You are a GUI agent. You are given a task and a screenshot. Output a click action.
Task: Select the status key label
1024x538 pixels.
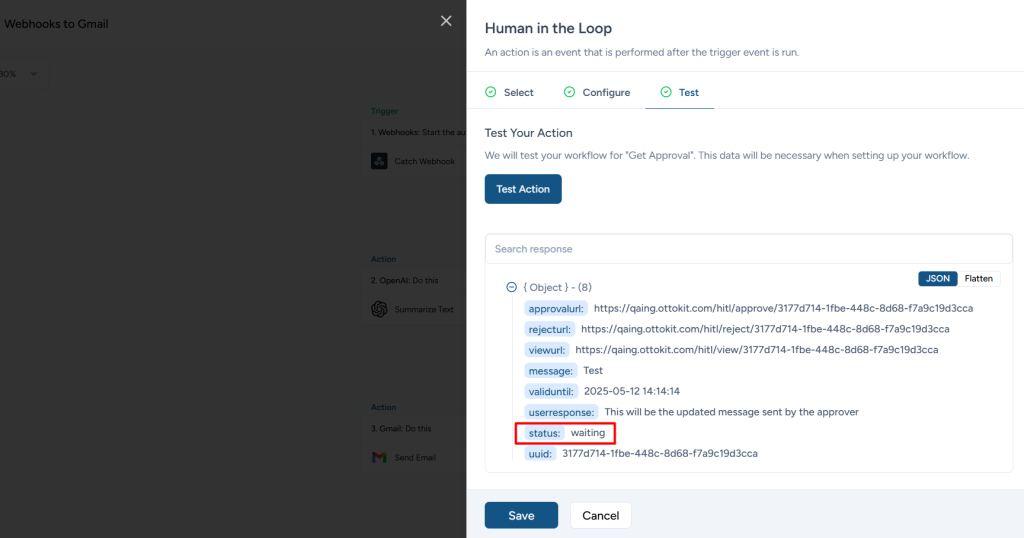[x=544, y=433]
